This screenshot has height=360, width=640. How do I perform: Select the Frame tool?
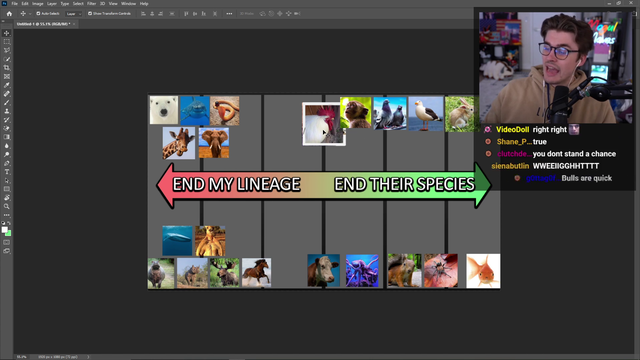click(x=7, y=76)
